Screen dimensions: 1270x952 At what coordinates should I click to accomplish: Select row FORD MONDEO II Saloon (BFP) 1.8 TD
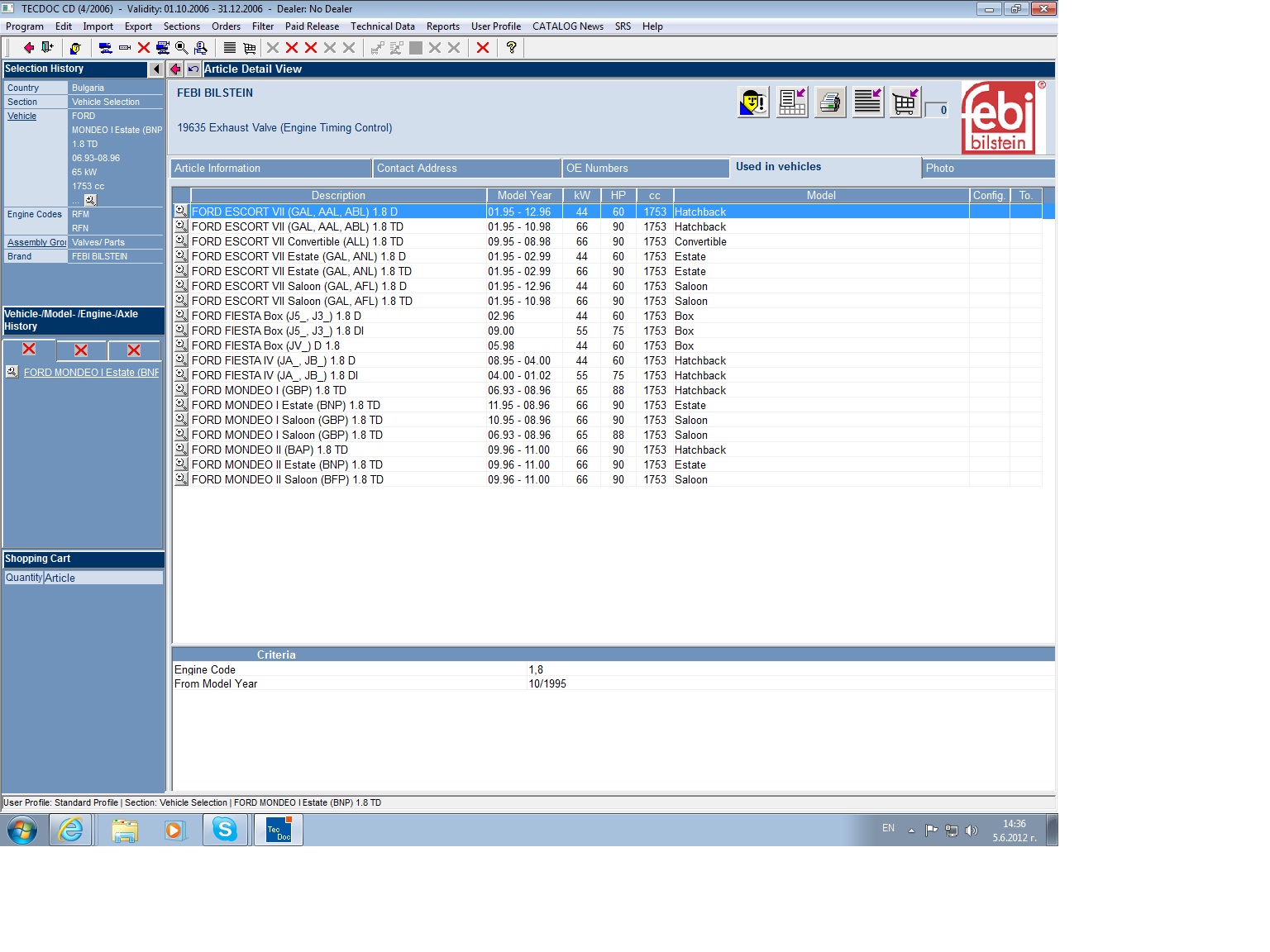pyautogui.click(x=608, y=480)
